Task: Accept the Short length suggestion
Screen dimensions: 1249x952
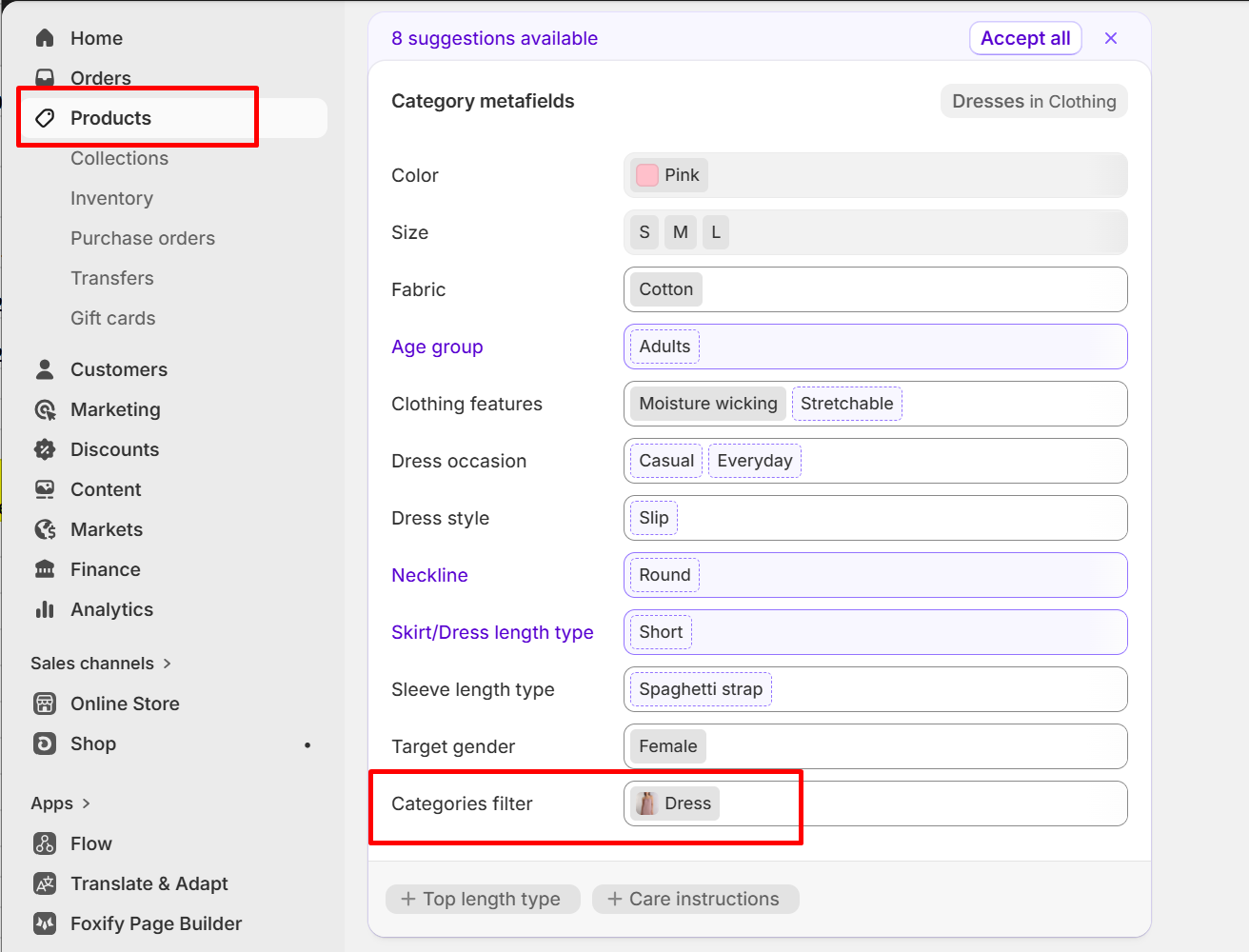Action: tap(661, 632)
